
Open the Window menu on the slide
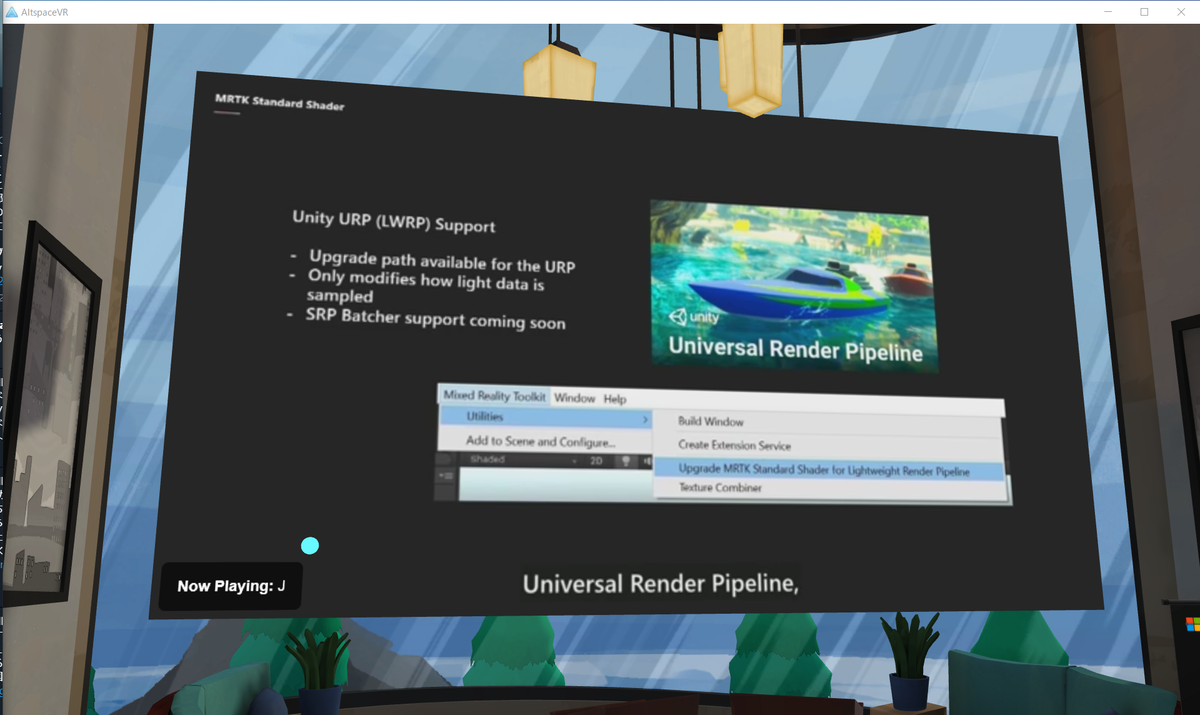coord(575,398)
